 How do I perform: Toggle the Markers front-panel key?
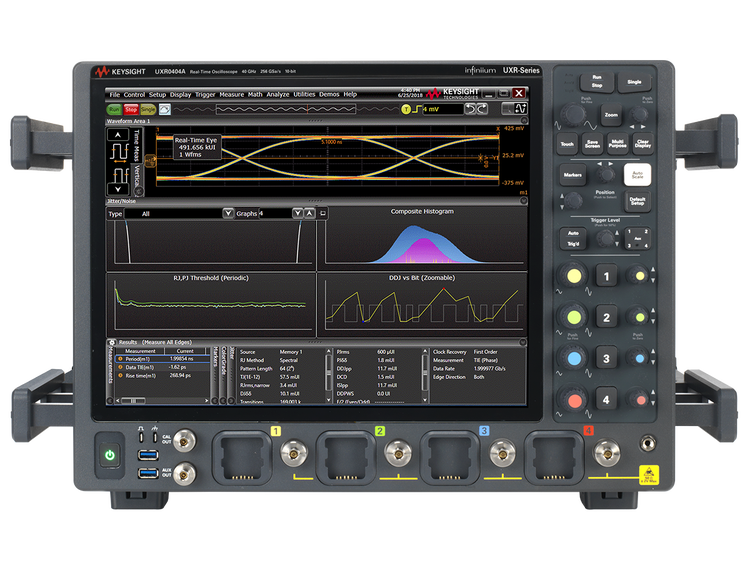[x=573, y=175]
